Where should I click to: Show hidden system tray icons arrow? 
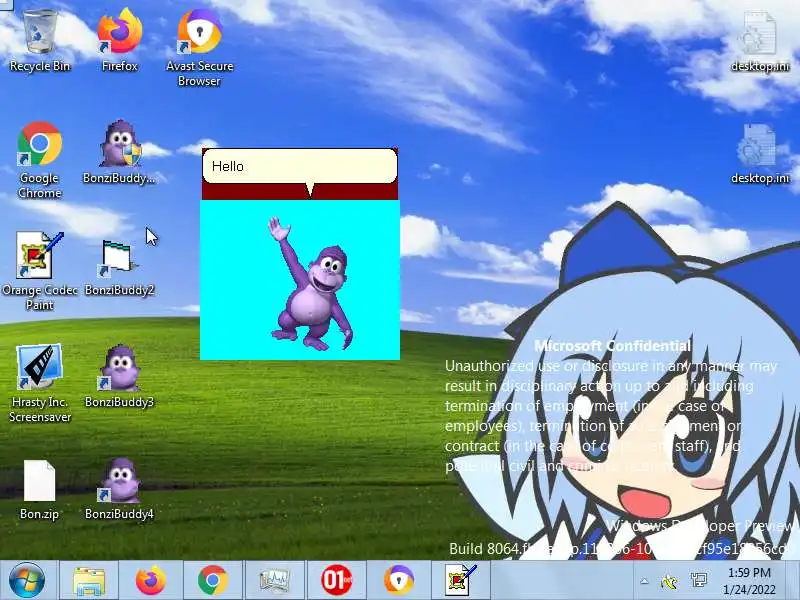(x=644, y=581)
